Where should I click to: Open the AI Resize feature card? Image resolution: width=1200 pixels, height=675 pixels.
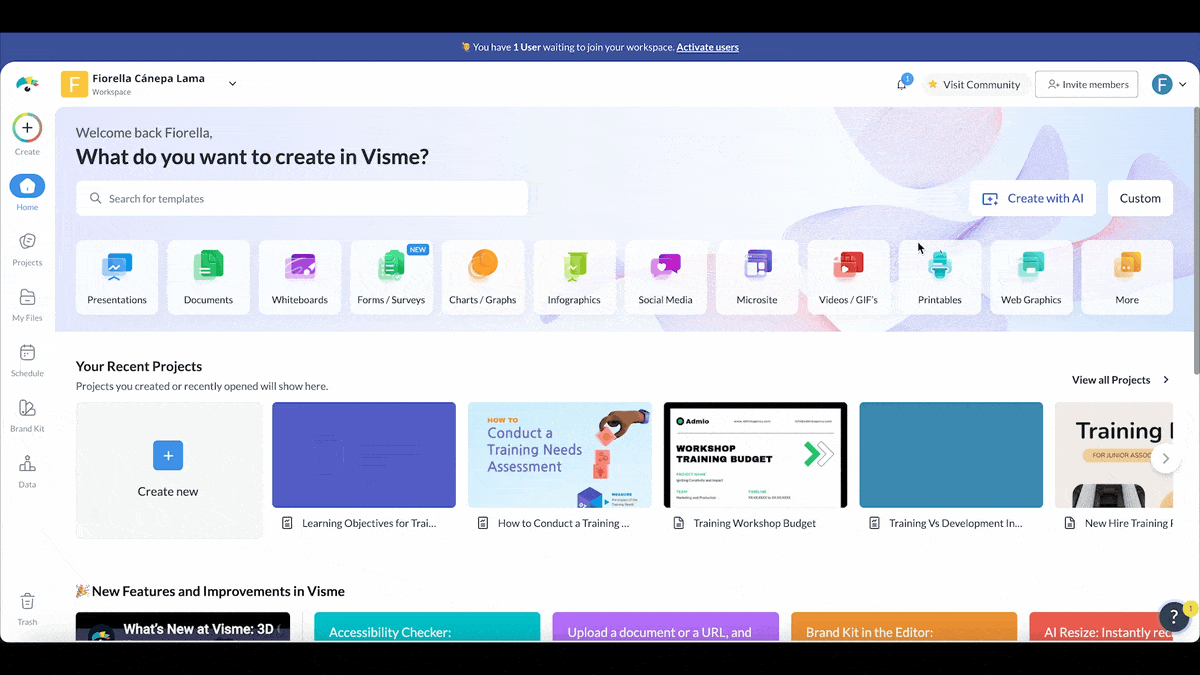(1101, 627)
